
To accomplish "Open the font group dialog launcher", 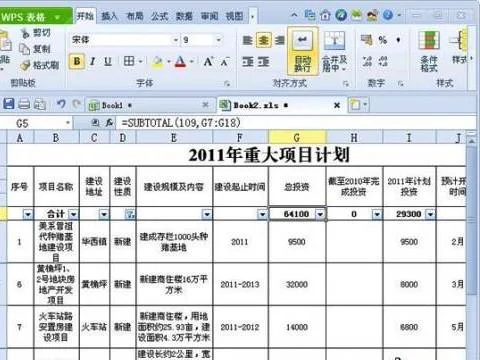I will 227,83.
